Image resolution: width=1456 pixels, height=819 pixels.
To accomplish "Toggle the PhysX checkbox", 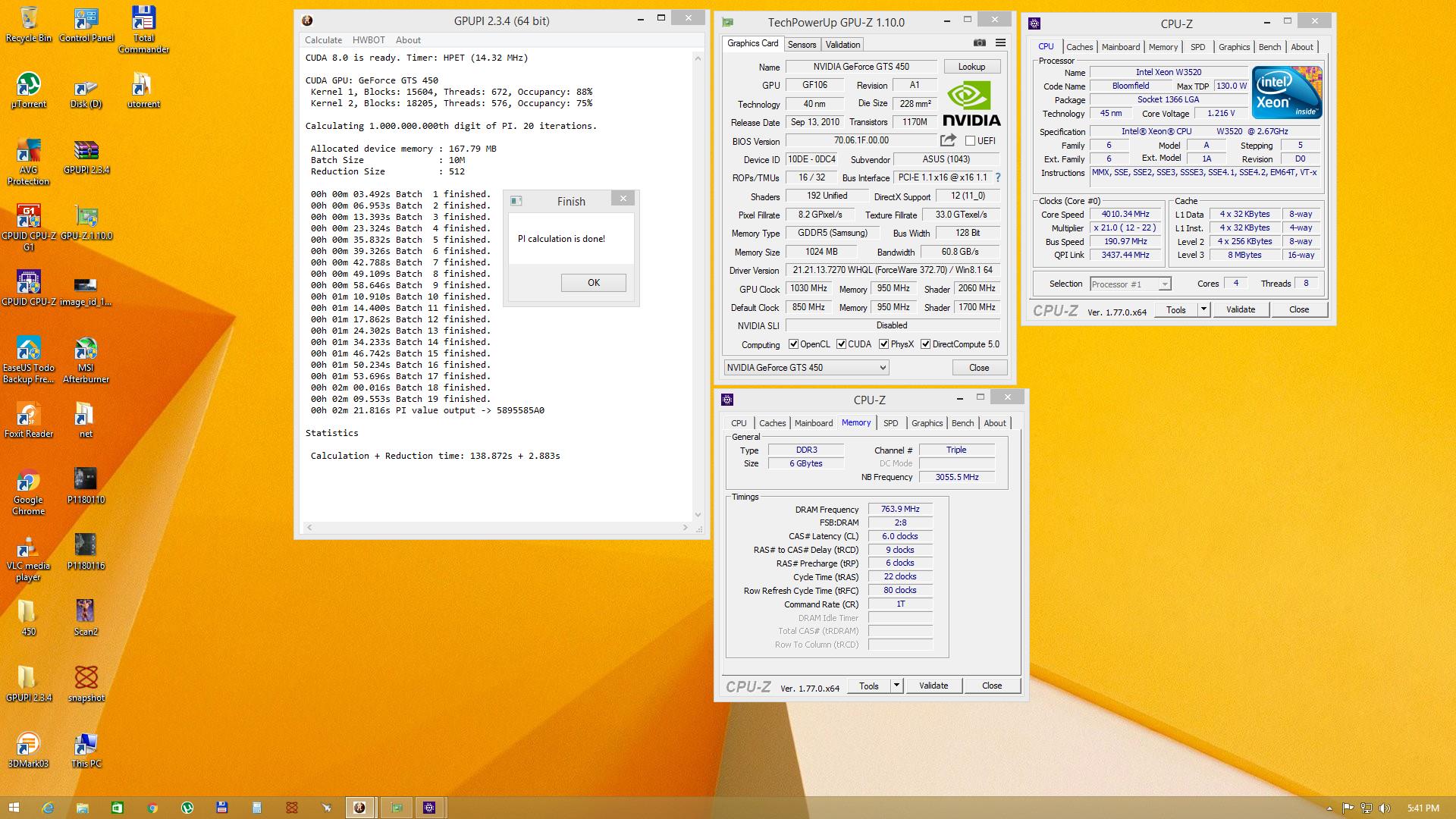I will tap(883, 344).
